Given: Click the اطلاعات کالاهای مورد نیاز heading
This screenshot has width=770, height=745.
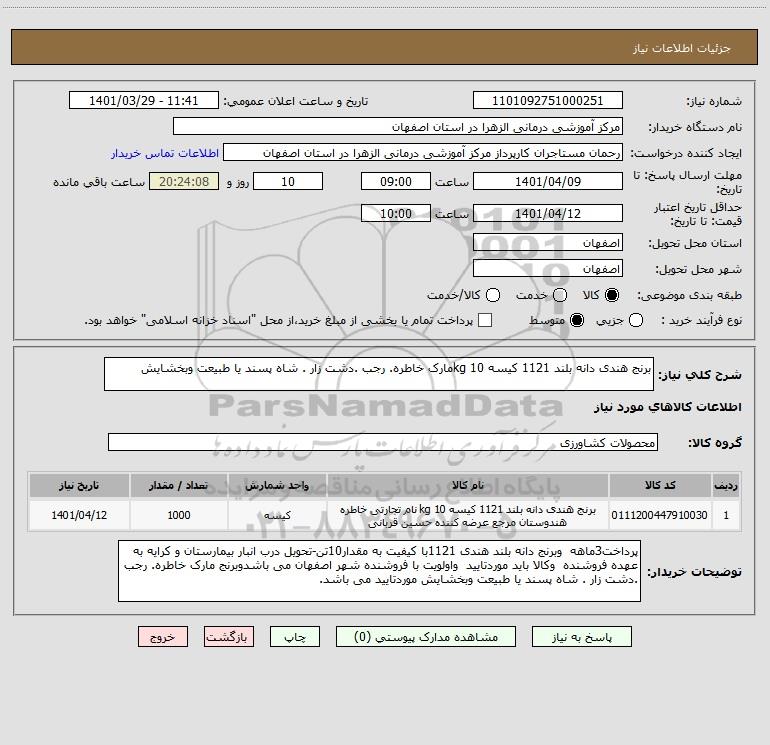Looking at the screenshot, I should click(668, 407).
